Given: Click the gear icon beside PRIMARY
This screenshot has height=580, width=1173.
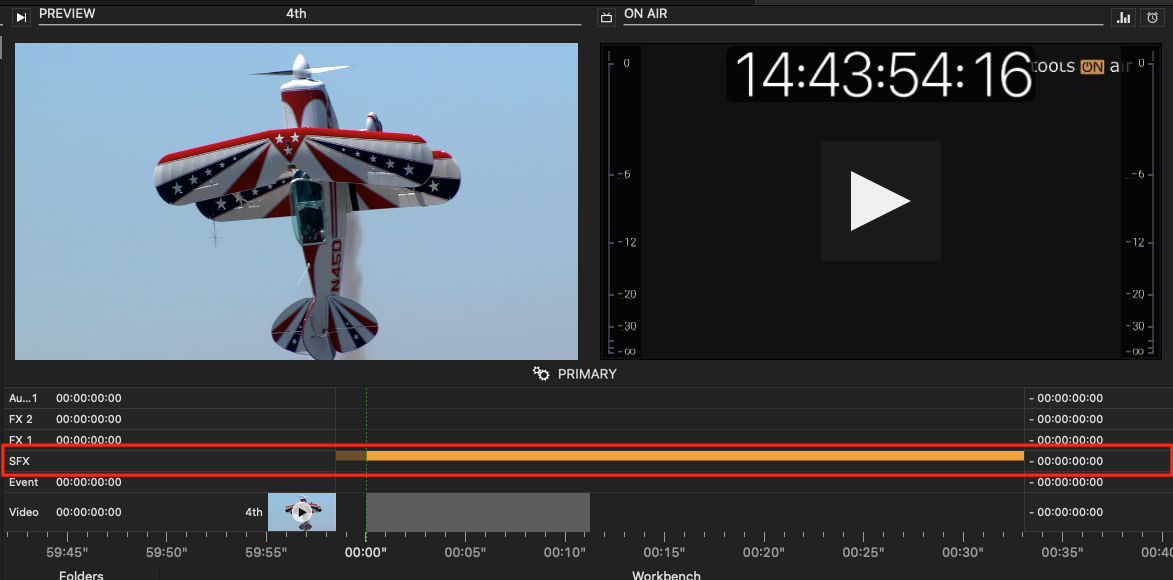Looking at the screenshot, I should (541, 373).
